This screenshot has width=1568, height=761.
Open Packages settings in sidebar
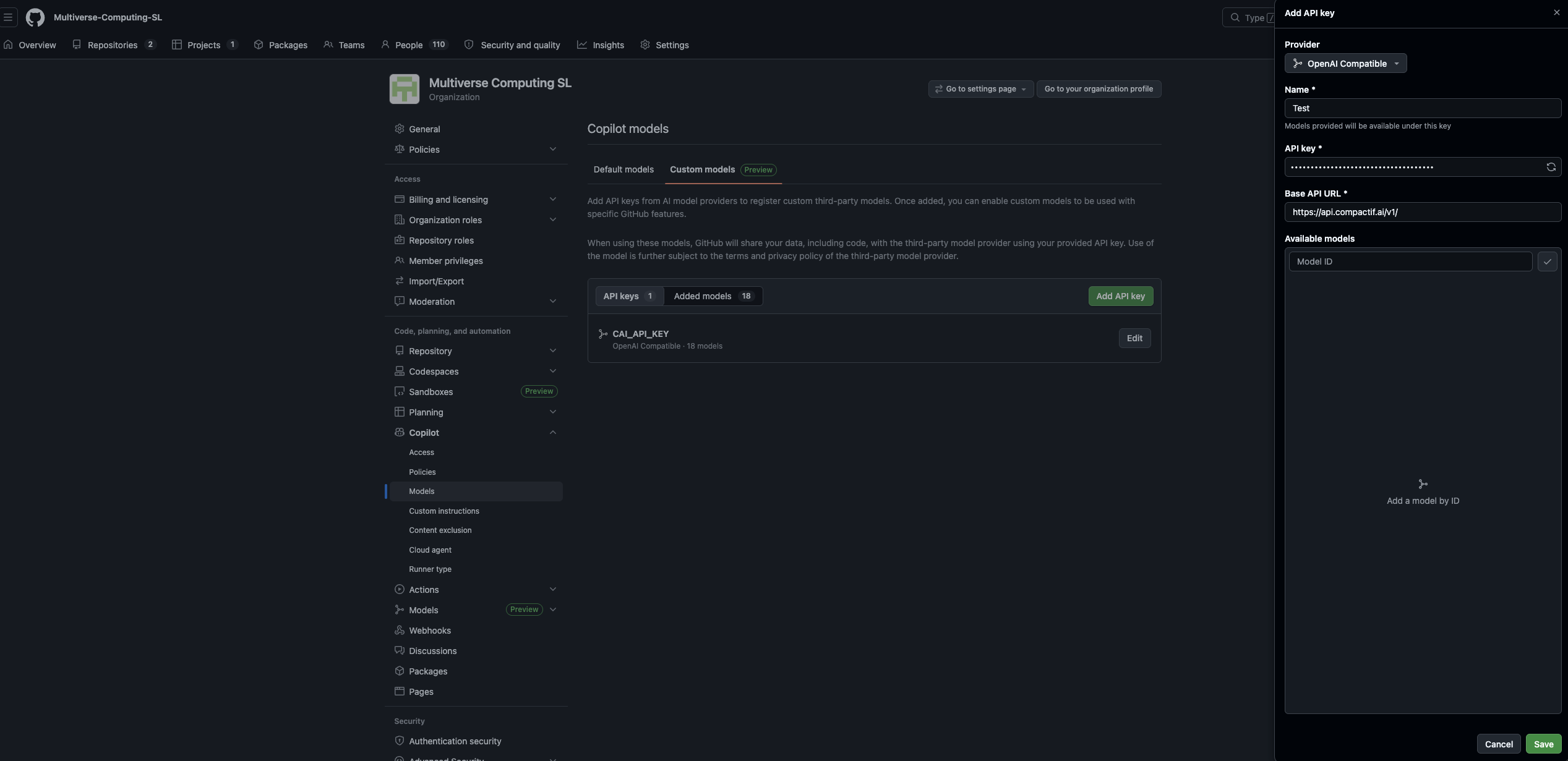pyautogui.click(x=476, y=671)
